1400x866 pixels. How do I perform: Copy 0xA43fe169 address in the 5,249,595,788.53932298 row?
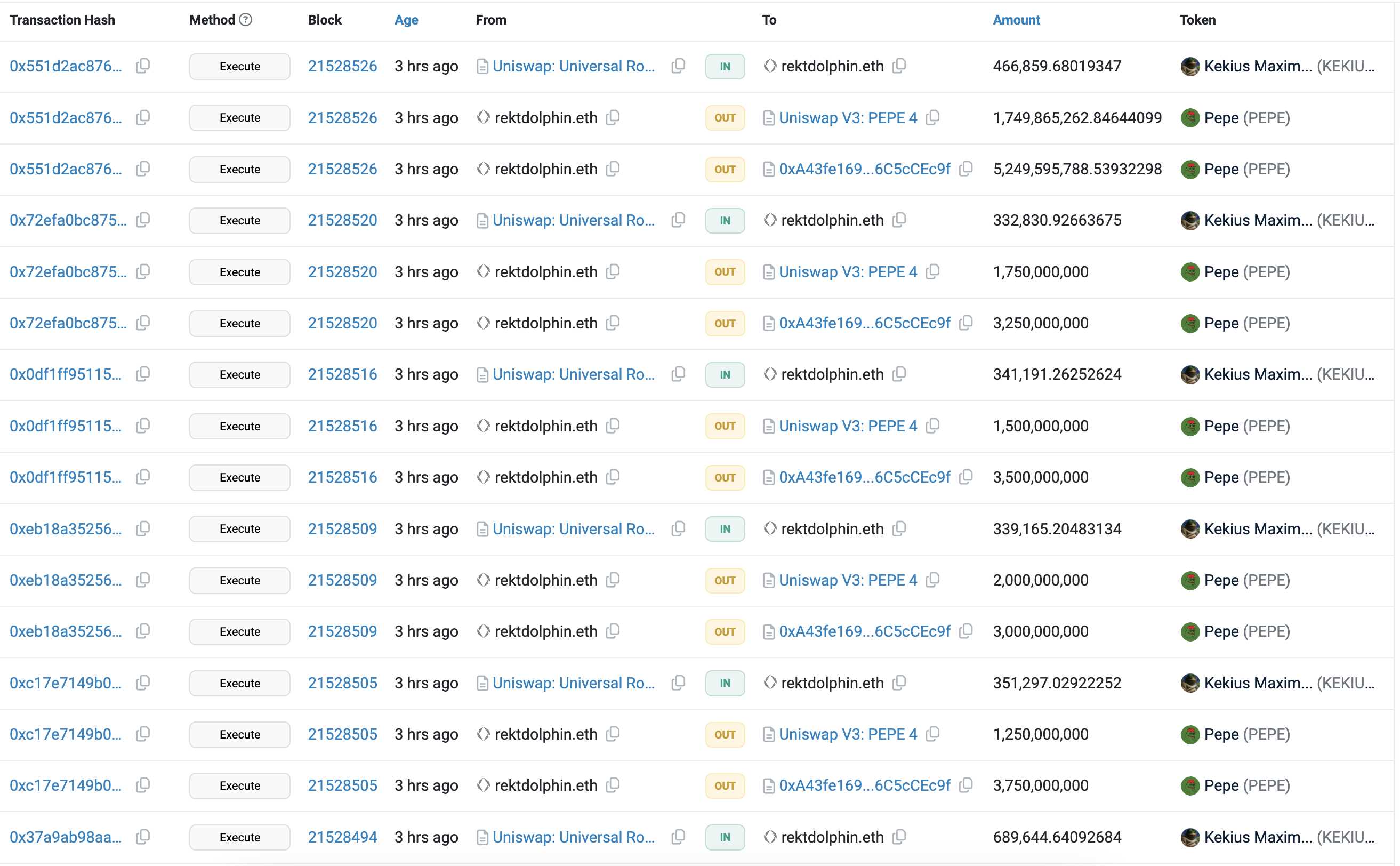pyautogui.click(x=966, y=169)
